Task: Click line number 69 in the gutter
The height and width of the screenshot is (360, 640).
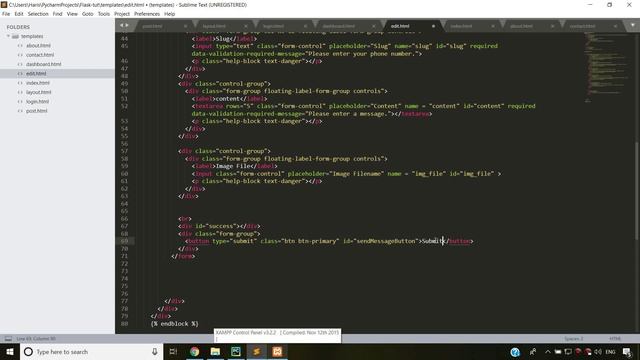Action: pyautogui.click(x=124, y=241)
